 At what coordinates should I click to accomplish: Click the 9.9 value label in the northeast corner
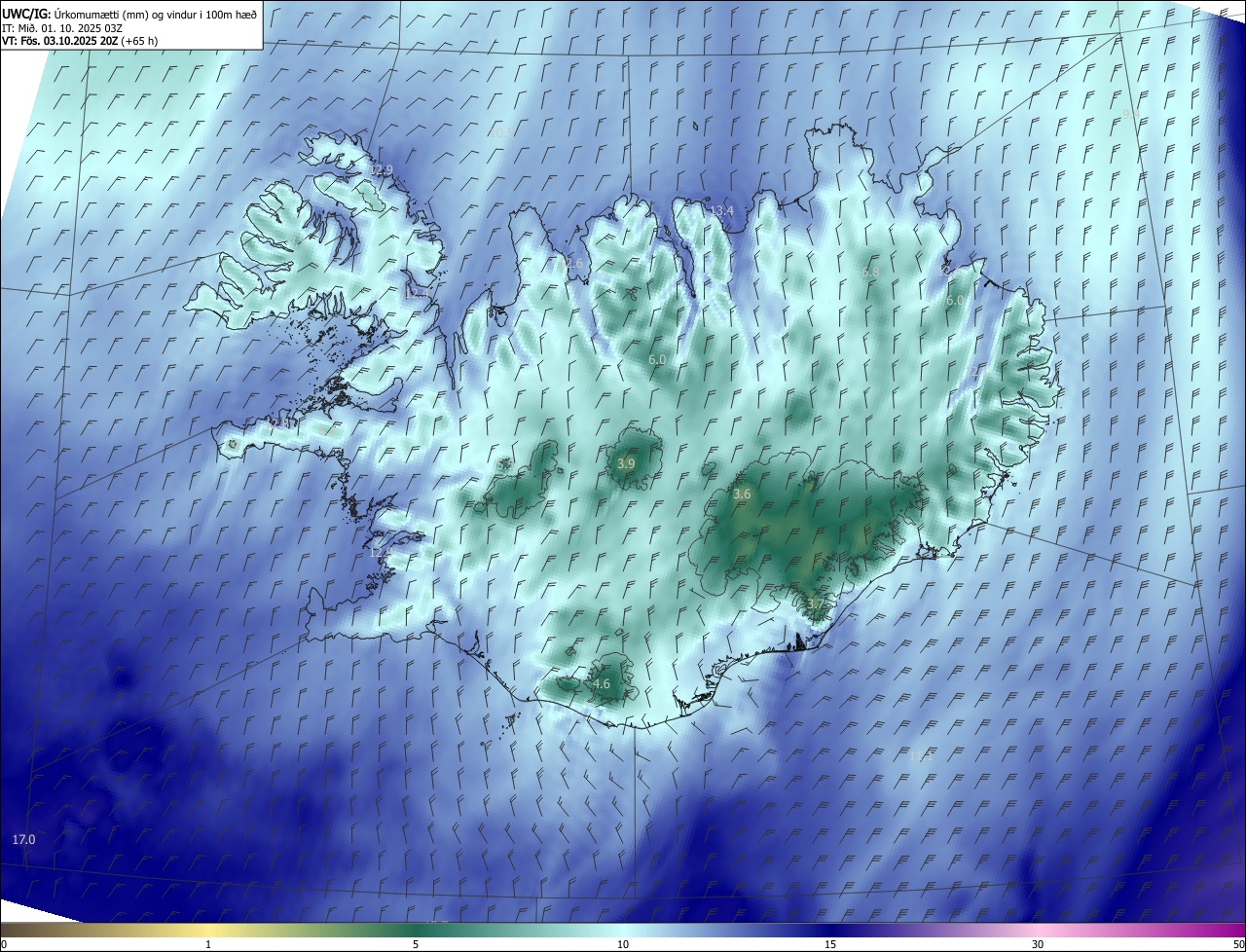1131,115
